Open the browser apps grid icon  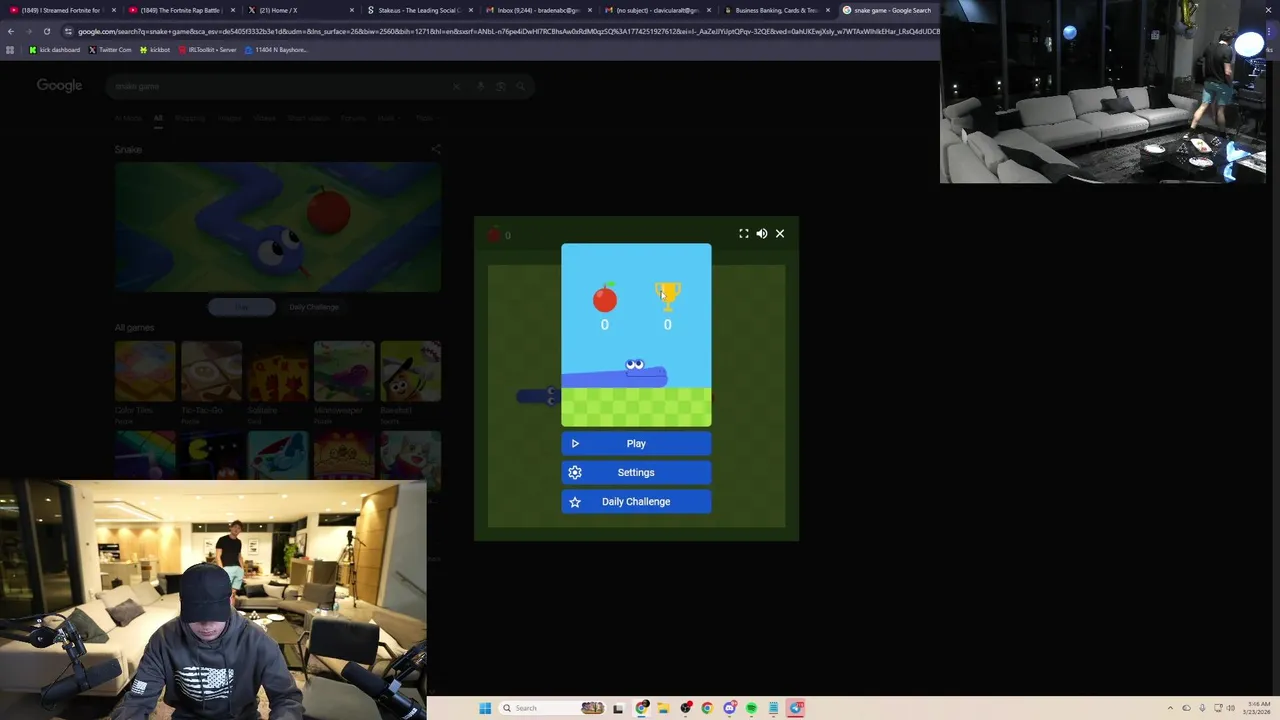[x=10, y=50]
